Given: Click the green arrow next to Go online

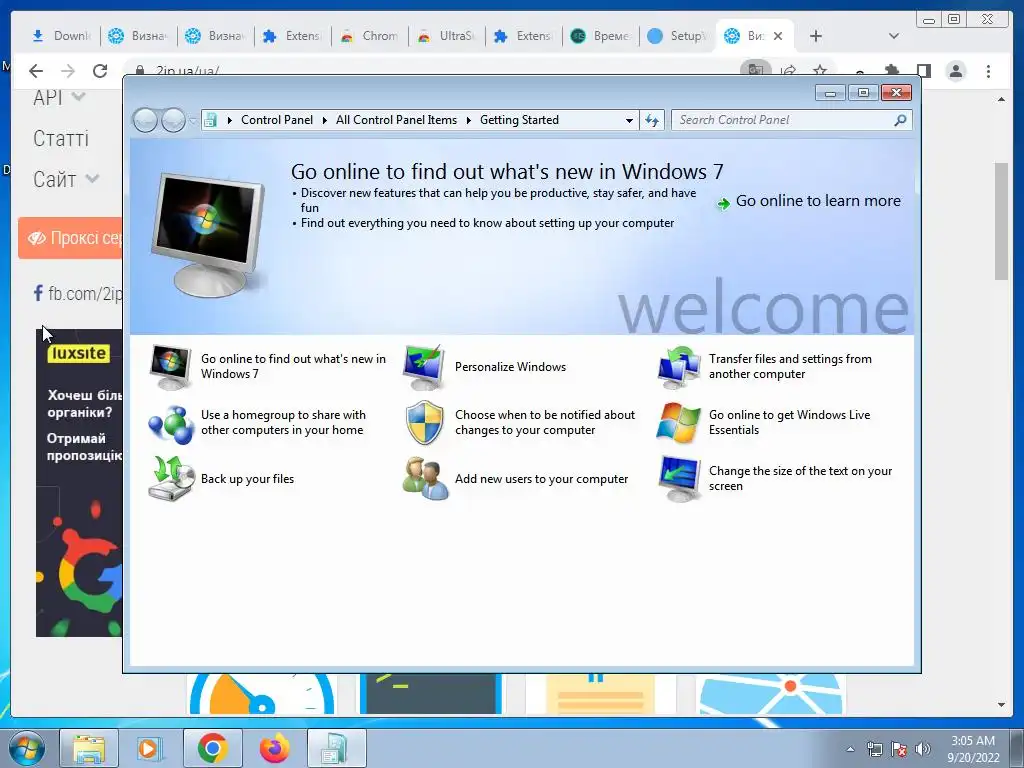Looking at the screenshot, I should click(x=723, y=203).
